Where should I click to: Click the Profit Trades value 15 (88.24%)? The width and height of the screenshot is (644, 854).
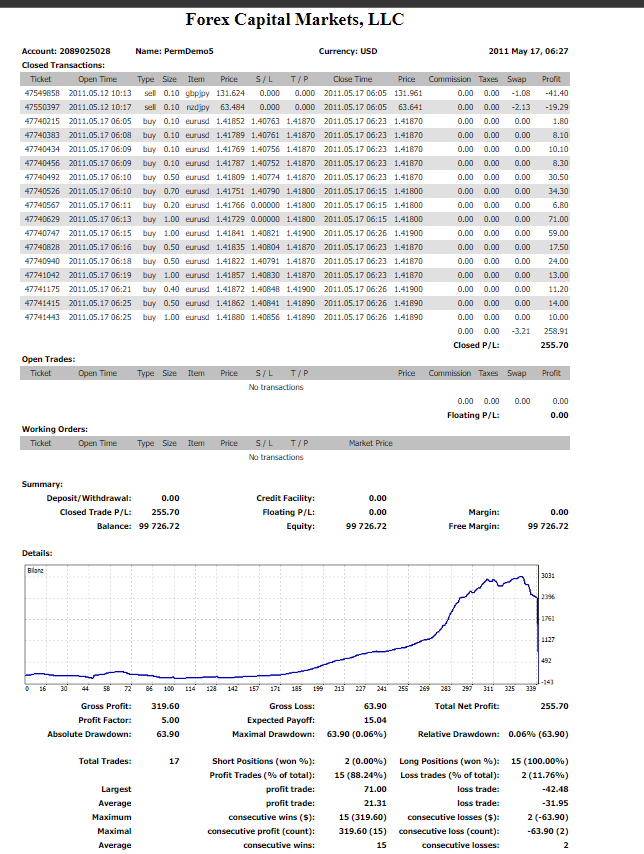pos(360,775)
